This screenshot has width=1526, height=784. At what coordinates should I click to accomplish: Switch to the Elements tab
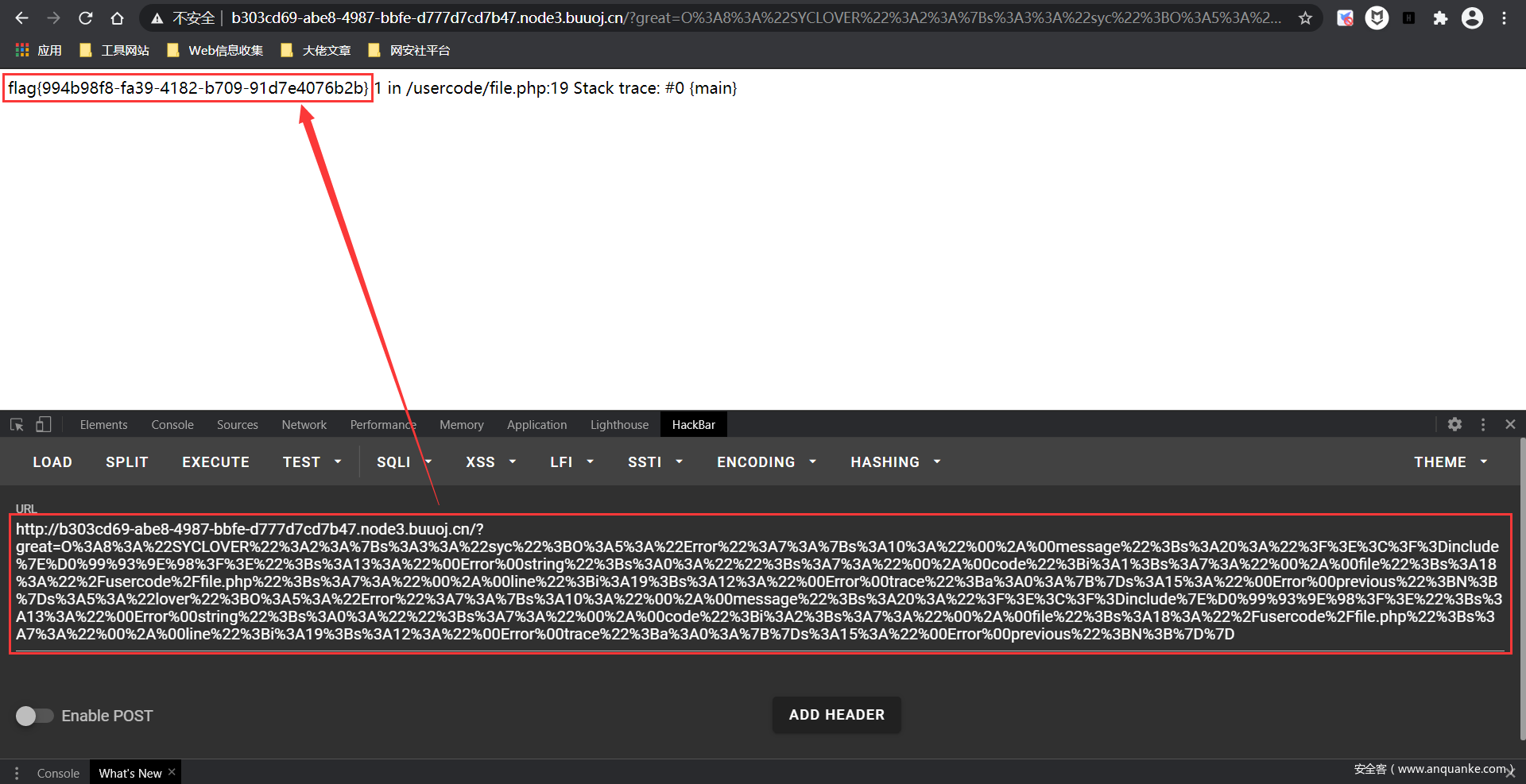click(x=103, y=425)
